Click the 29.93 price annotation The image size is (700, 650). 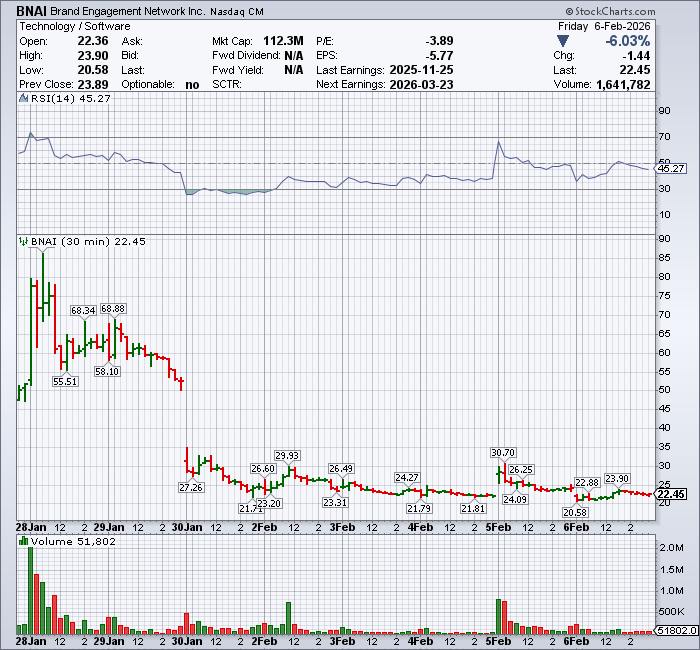(288, 455)
